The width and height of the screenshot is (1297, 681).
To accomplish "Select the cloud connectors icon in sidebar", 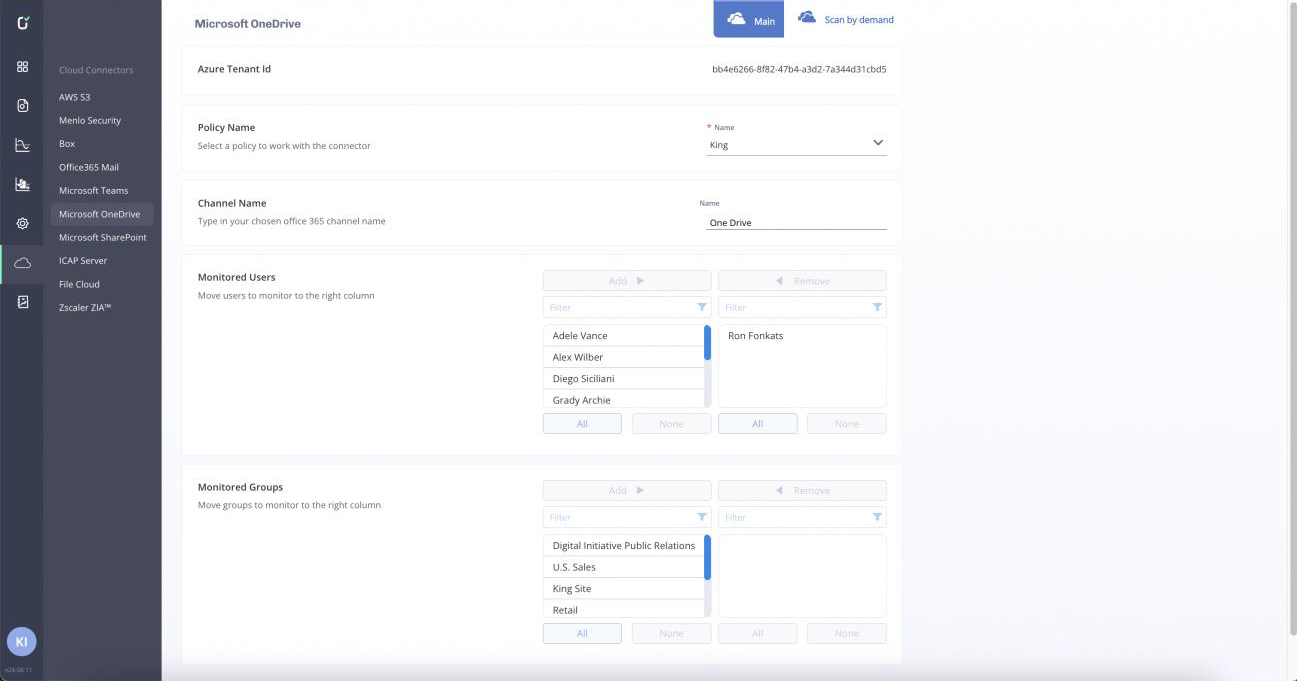I will [x=22, y=263].
